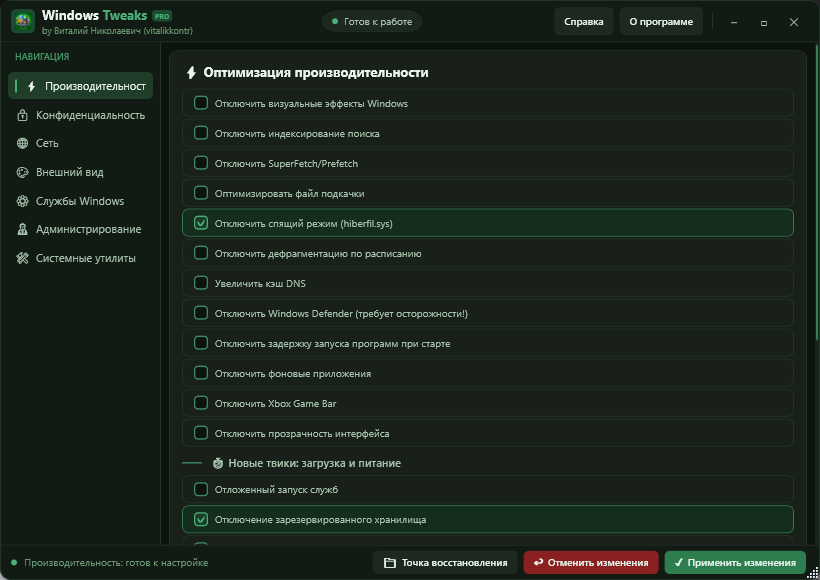Click the Администрирование user icon

pos(22,229)
